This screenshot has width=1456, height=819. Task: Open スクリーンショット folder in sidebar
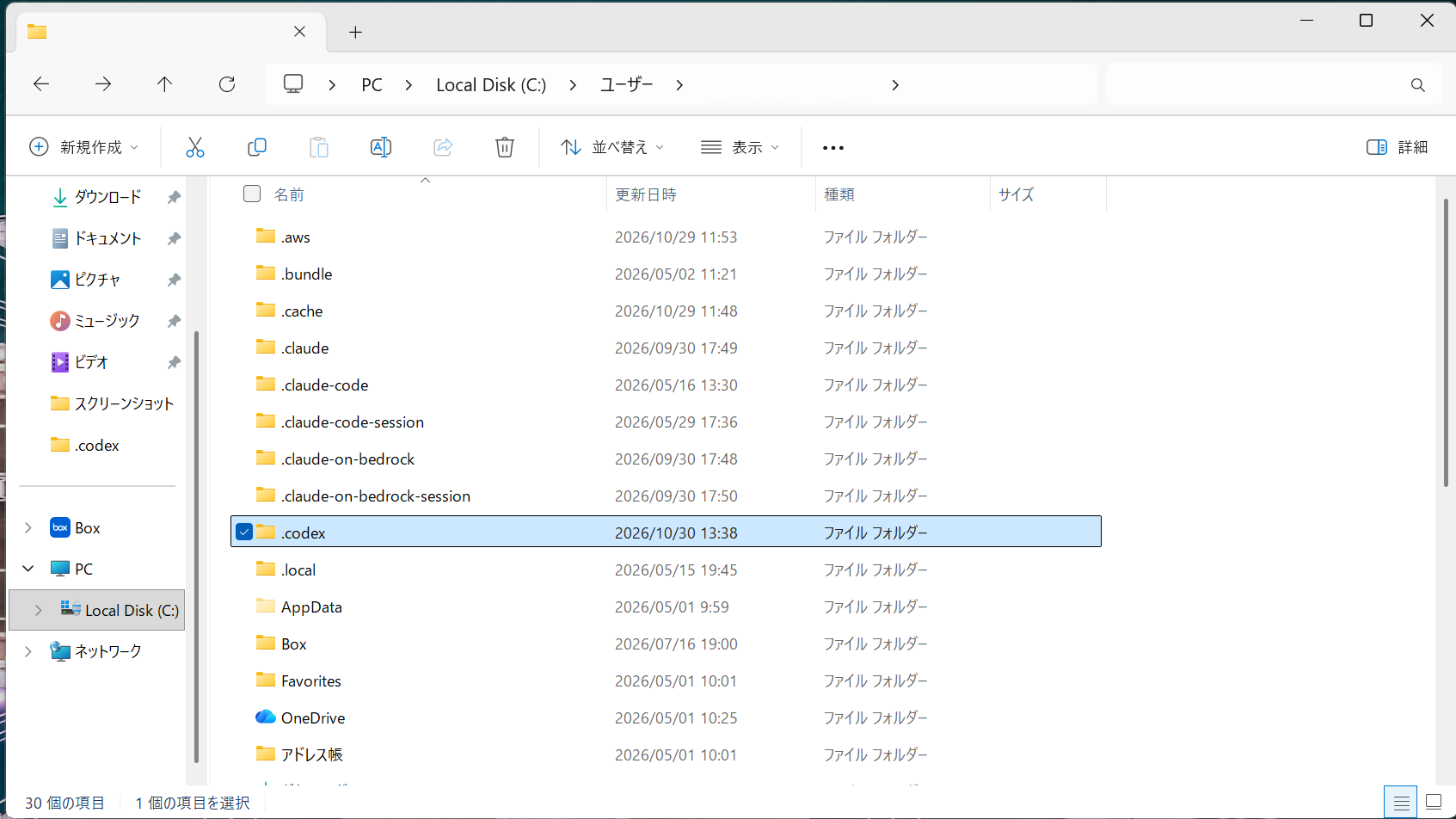124,403
